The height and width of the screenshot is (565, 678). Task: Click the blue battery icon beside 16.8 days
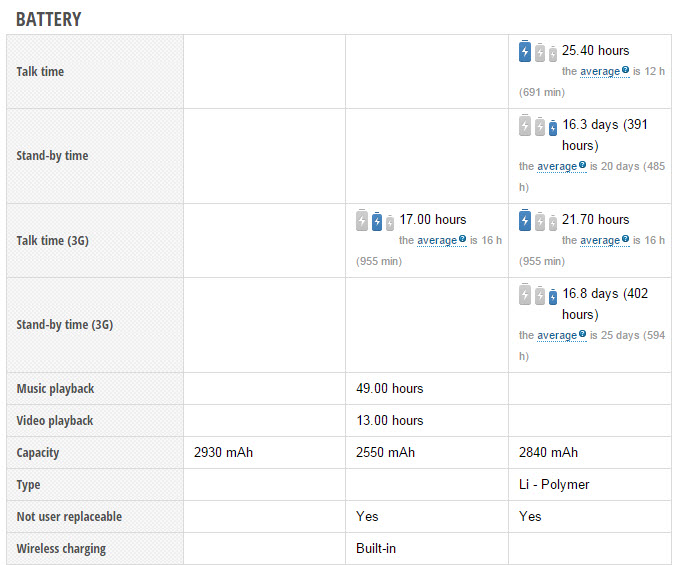[x=553, y=297]
